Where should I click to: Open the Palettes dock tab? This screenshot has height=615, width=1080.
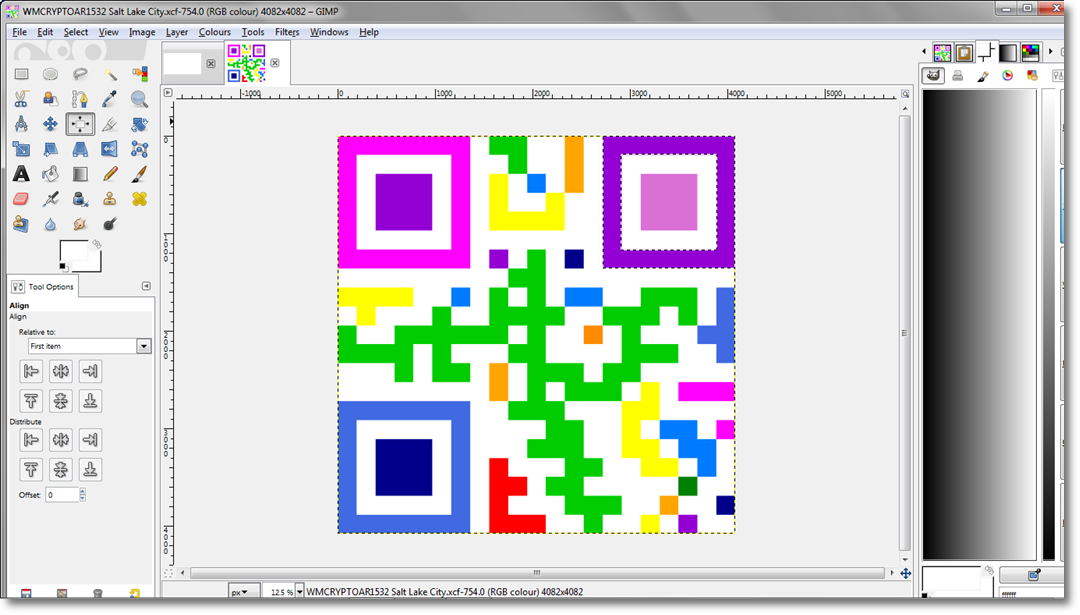point(1030,52)
